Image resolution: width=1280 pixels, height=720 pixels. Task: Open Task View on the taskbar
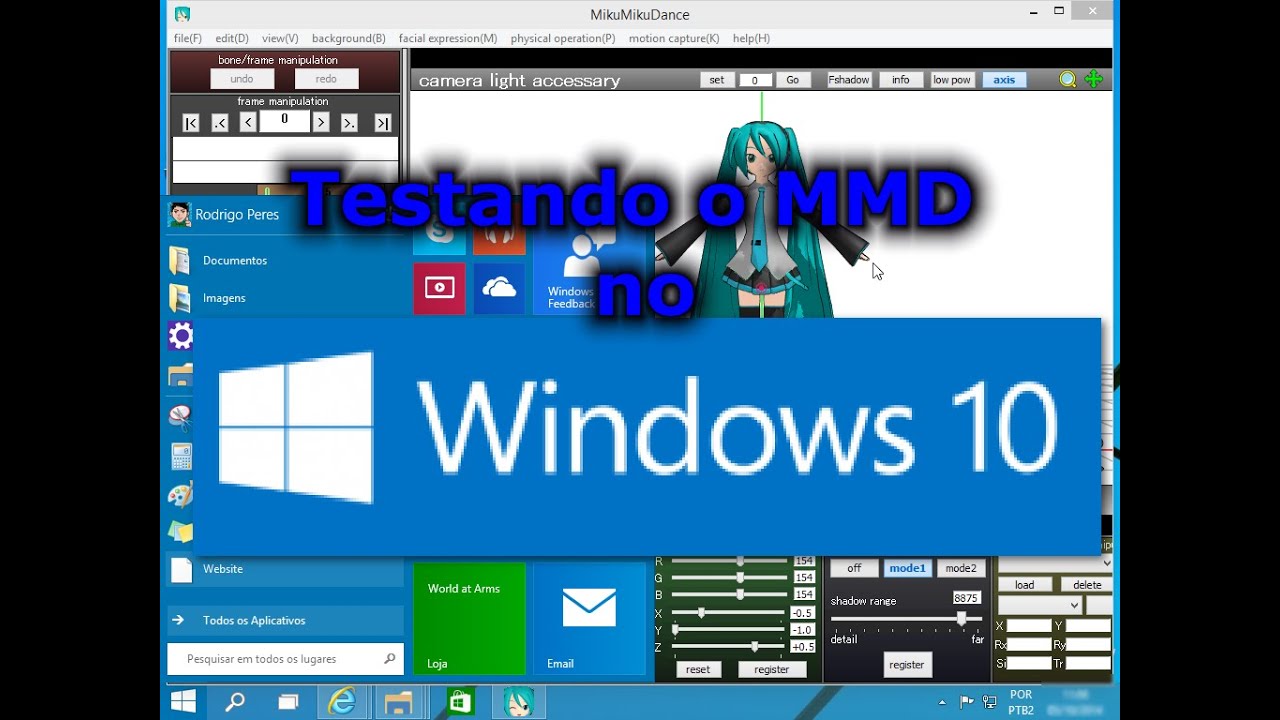(x=288, y=702)
